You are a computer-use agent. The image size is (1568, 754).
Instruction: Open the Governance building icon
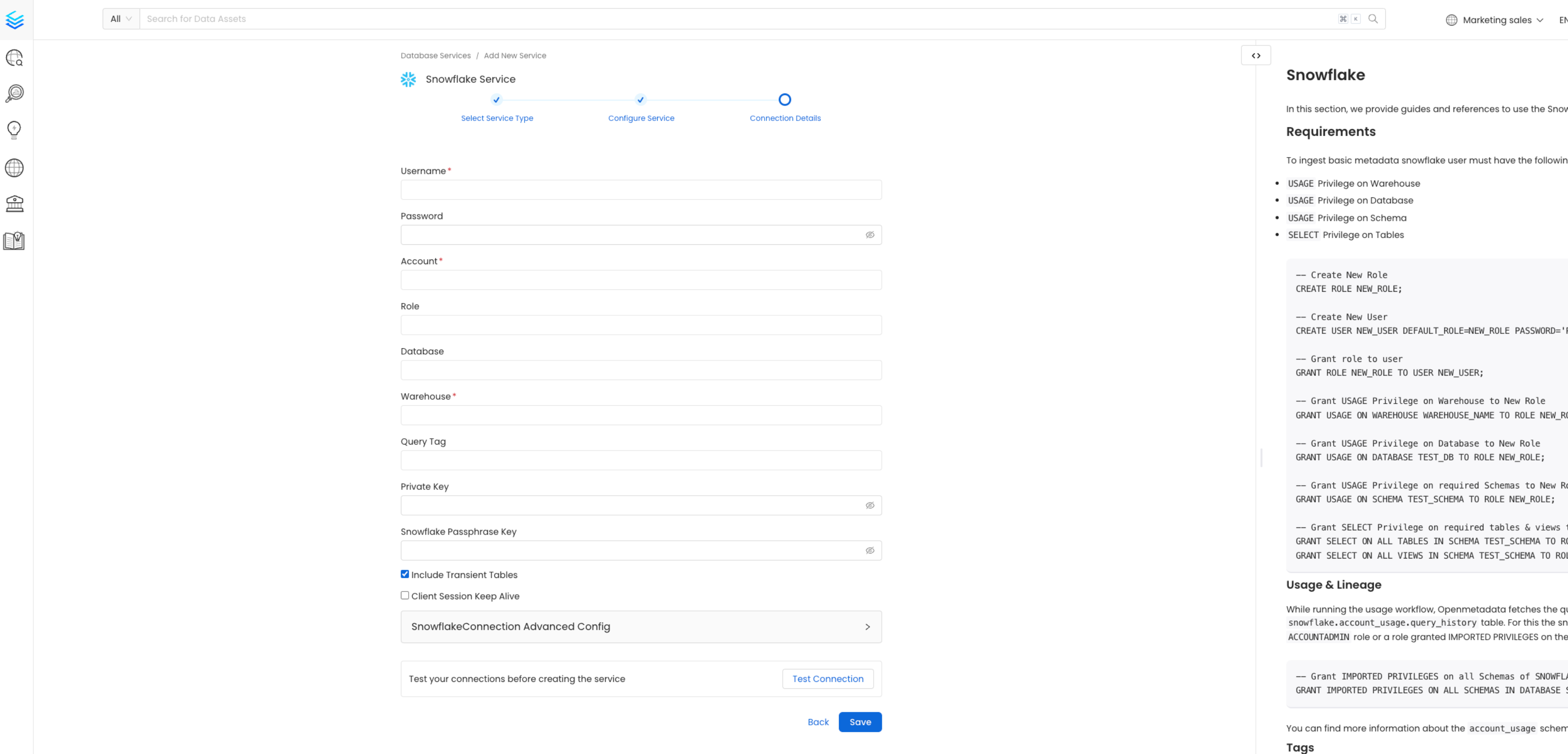pos(15,203)
